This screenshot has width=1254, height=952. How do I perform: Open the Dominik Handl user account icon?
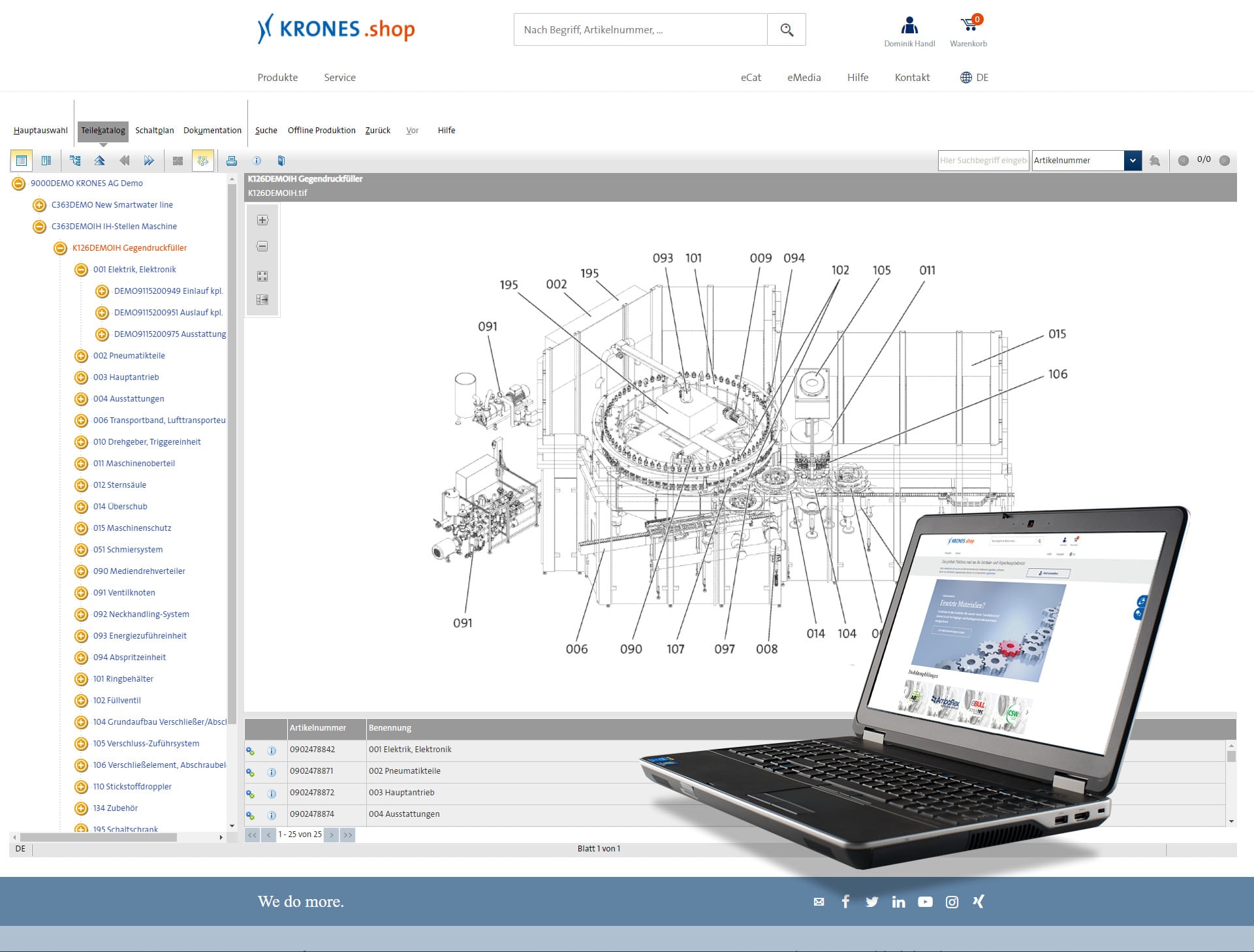[909, 26]
